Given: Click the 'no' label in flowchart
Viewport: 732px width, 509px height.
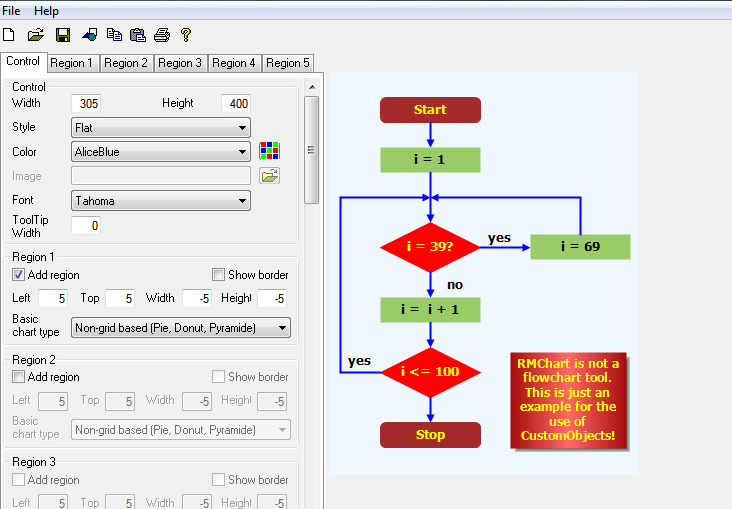Looking at the screenshot, I should click(455, 285).
